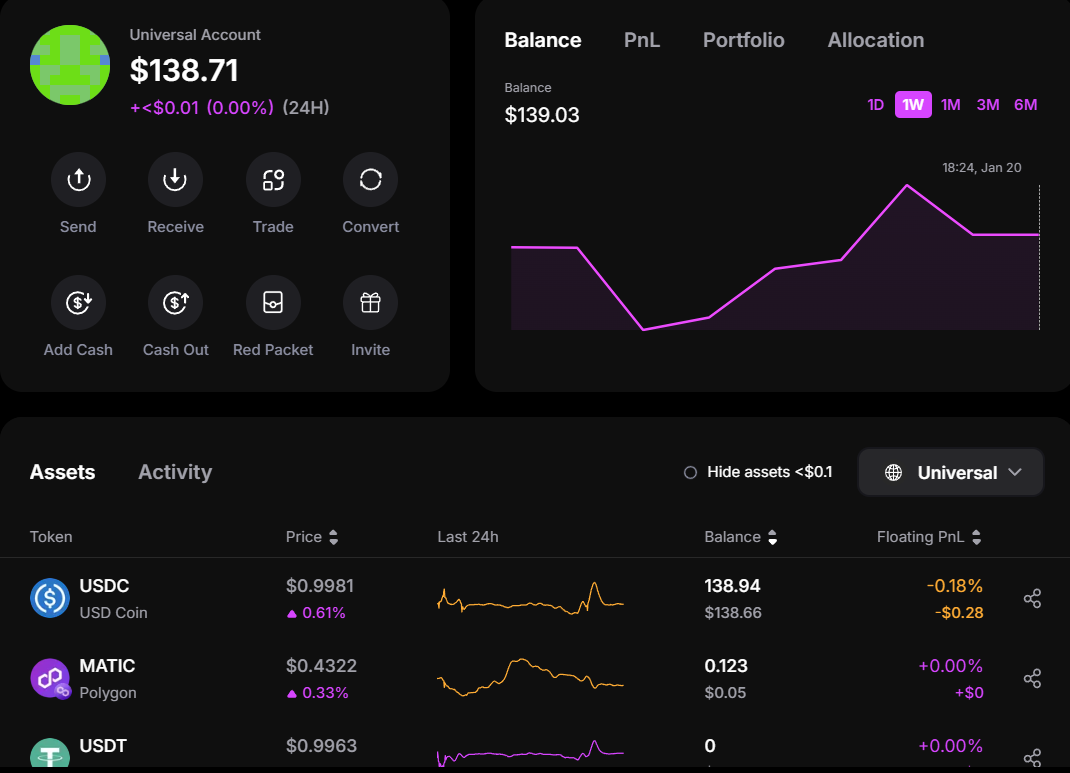The width and height of the screenshot is (1070, 773).
Task: Click the Send icon
Action: [78, 178]
